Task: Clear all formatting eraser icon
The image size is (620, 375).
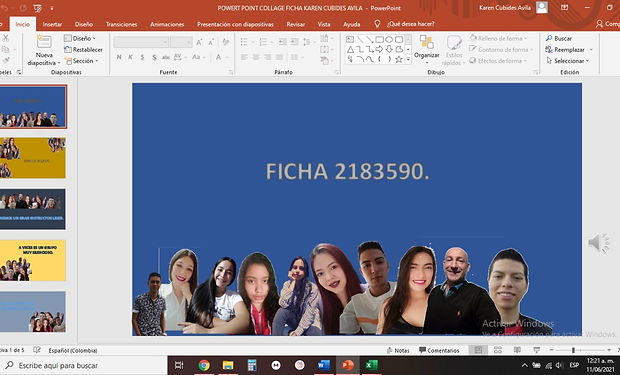Action: 226,42
